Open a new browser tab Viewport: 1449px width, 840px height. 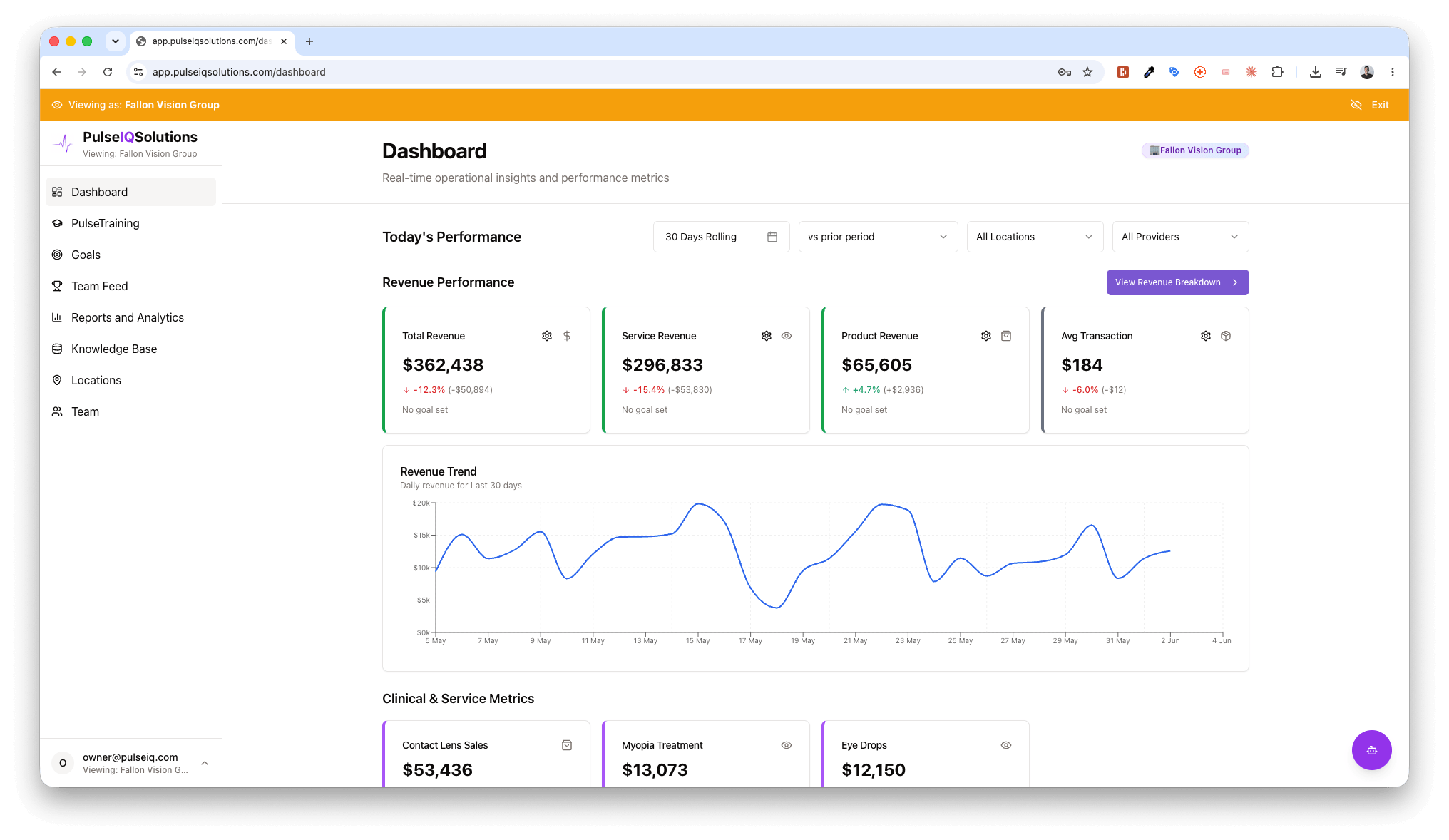coord(309,41)
